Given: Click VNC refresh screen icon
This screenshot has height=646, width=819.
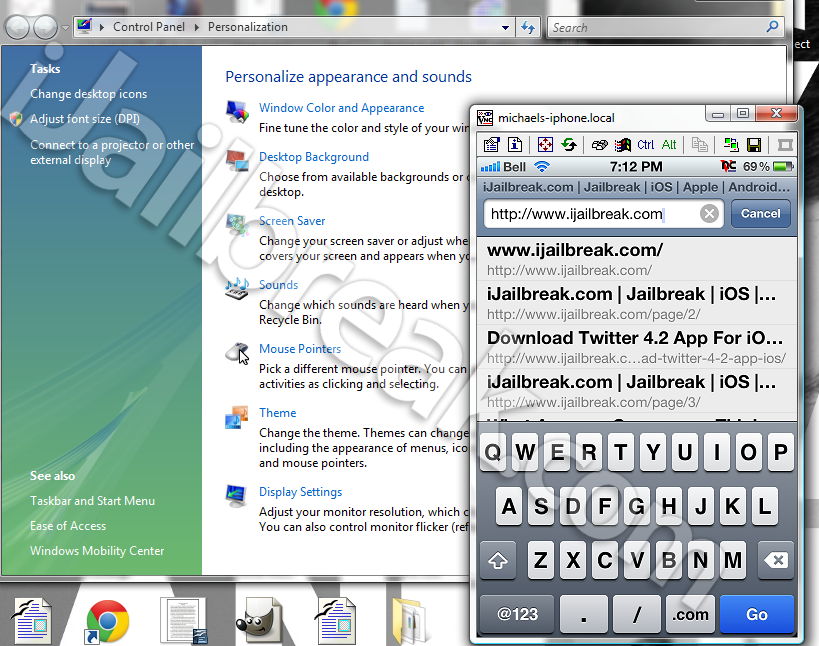Looking at the screenshot, I should 569,145.
